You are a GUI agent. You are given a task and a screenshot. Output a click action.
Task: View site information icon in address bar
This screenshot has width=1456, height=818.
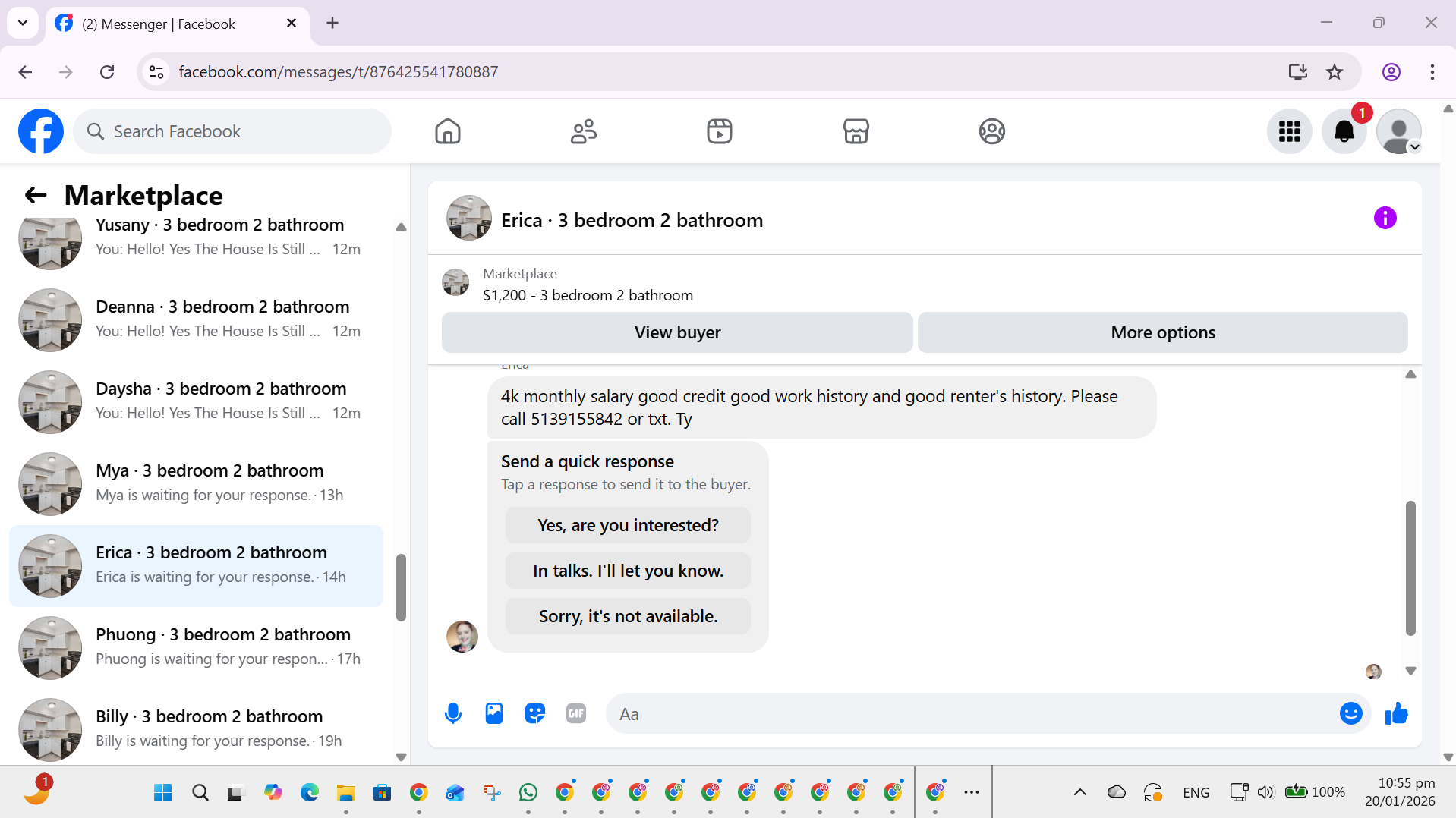156,71
